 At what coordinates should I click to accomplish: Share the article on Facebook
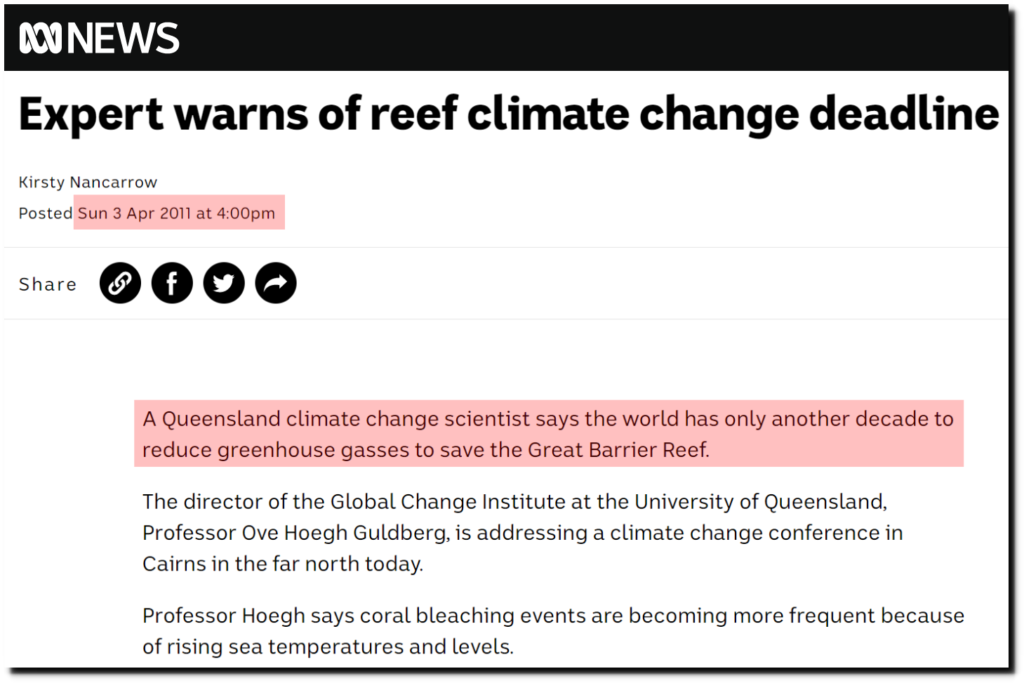click(172, 283)
